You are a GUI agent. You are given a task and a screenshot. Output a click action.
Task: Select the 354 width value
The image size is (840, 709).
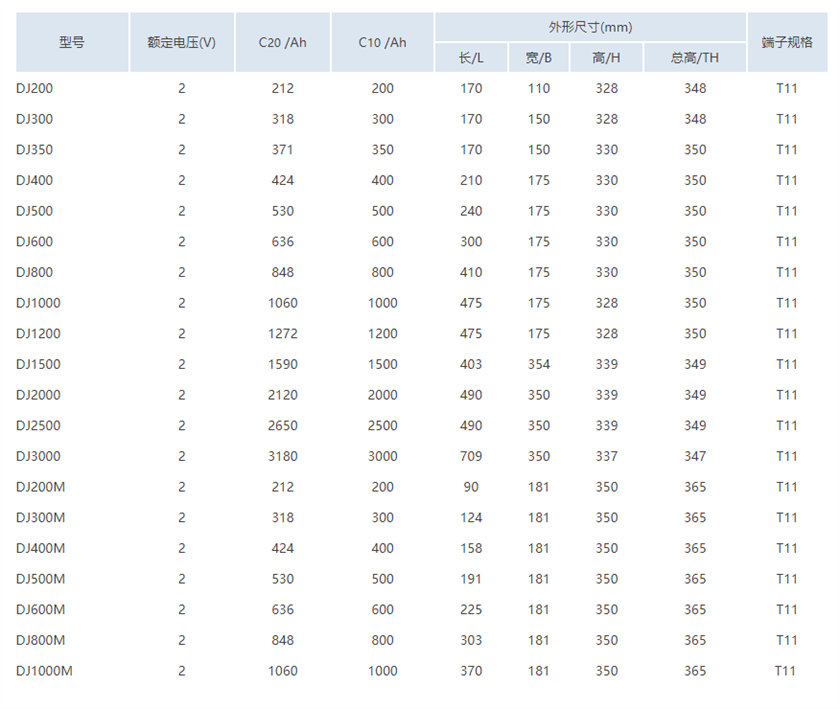click(539, 364)
